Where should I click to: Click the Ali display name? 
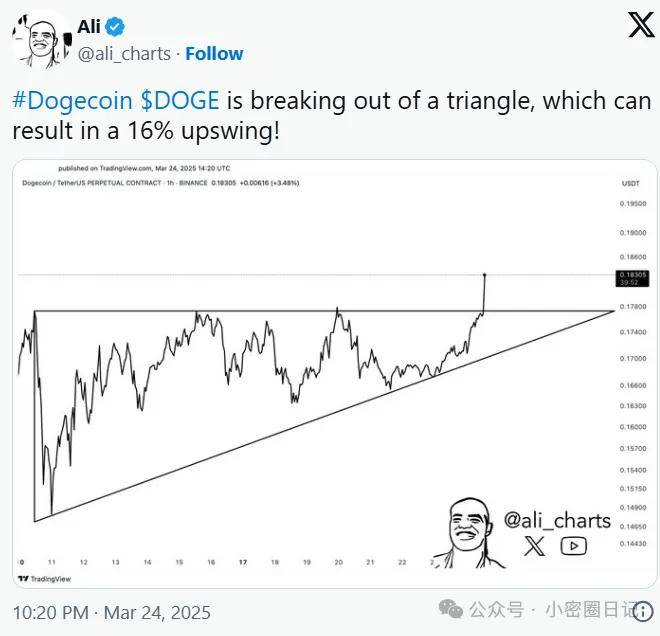(x=89, y=27)
